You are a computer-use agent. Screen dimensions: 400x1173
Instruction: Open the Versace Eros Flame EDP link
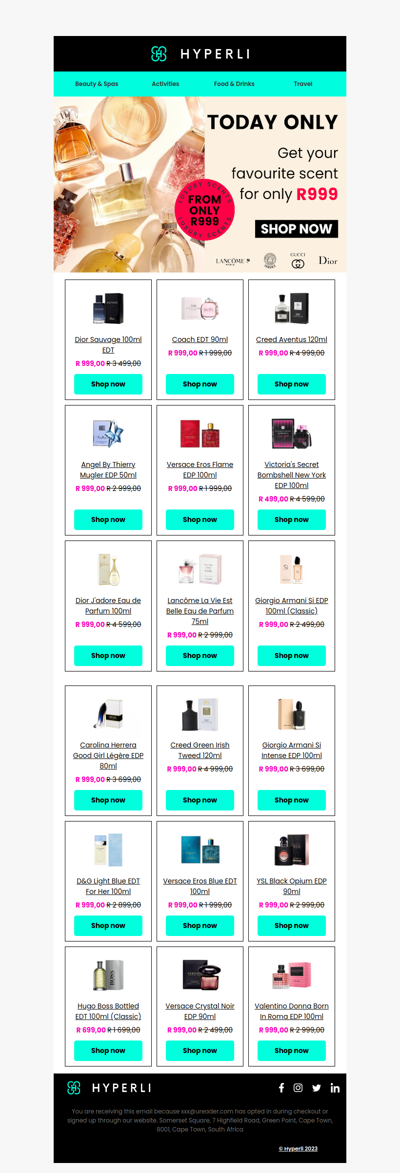point(200,470)
